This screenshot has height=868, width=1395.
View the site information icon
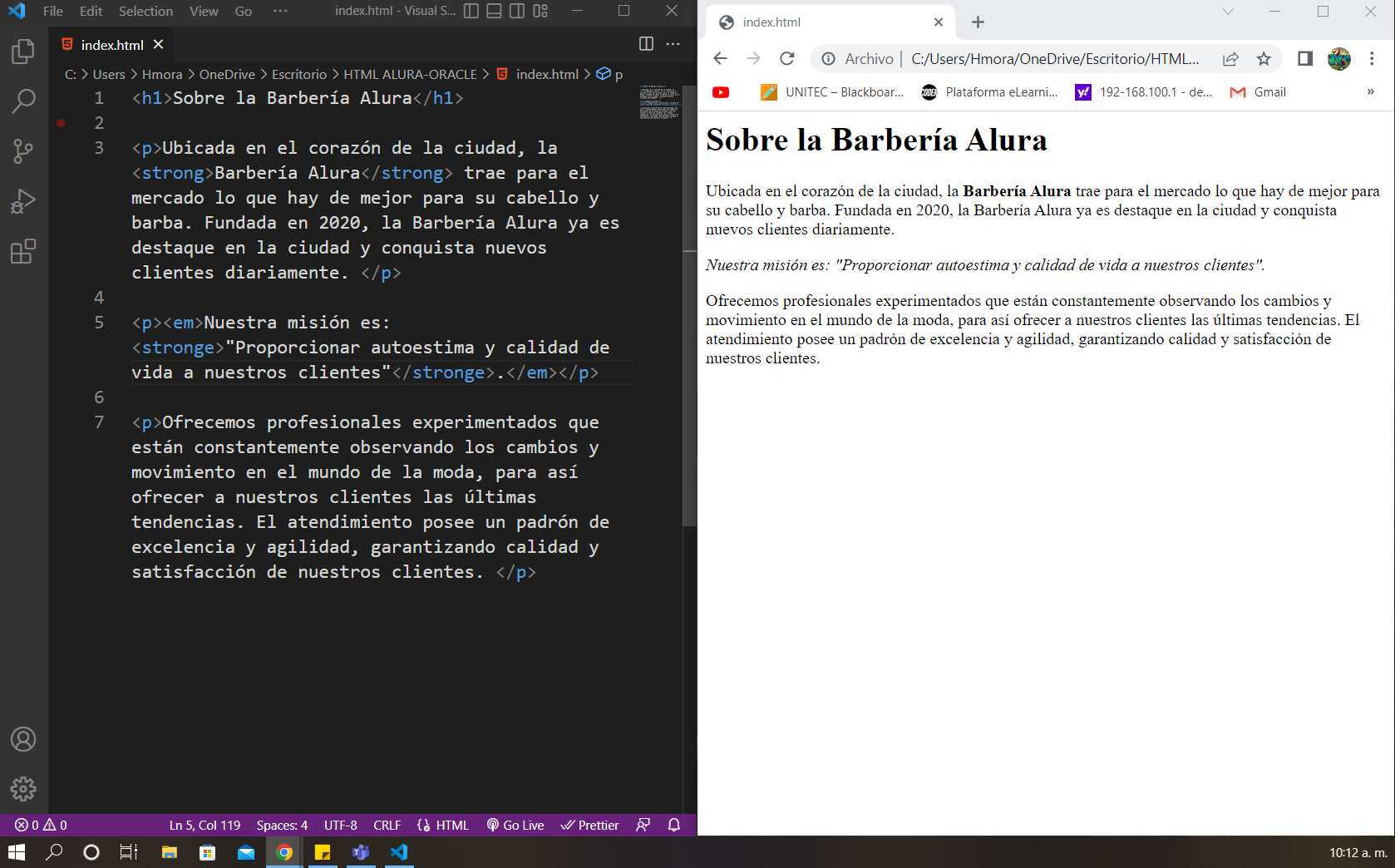[828, 58]
